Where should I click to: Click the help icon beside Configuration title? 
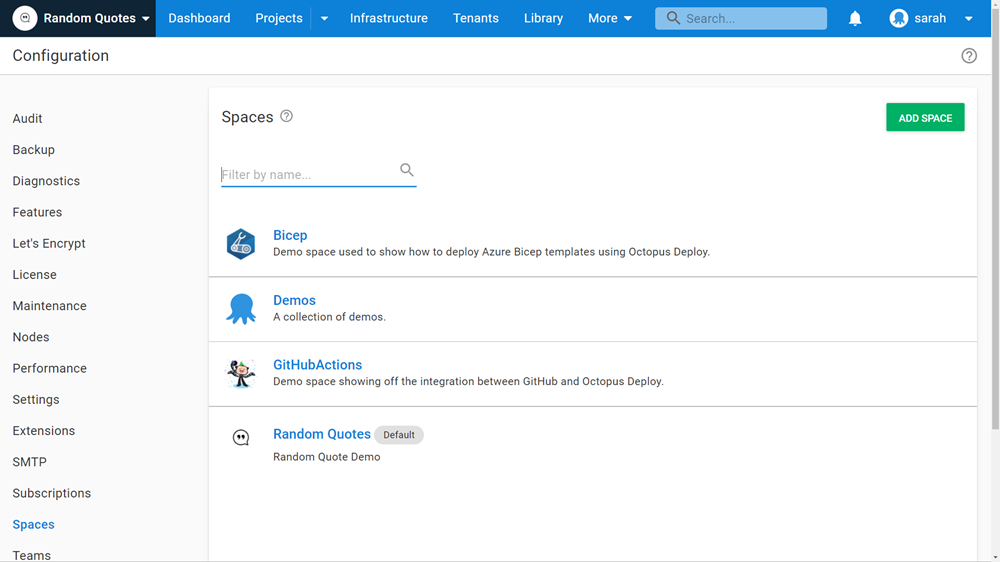click(969, 55)
